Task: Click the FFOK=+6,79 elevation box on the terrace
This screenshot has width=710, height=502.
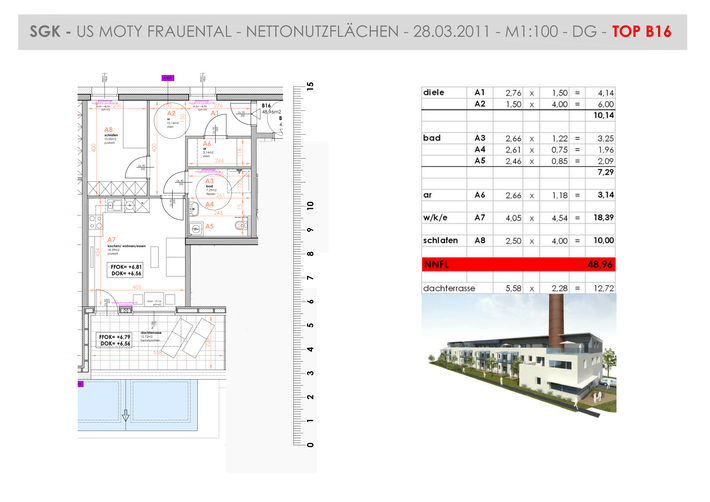Action: pos(114,340)
